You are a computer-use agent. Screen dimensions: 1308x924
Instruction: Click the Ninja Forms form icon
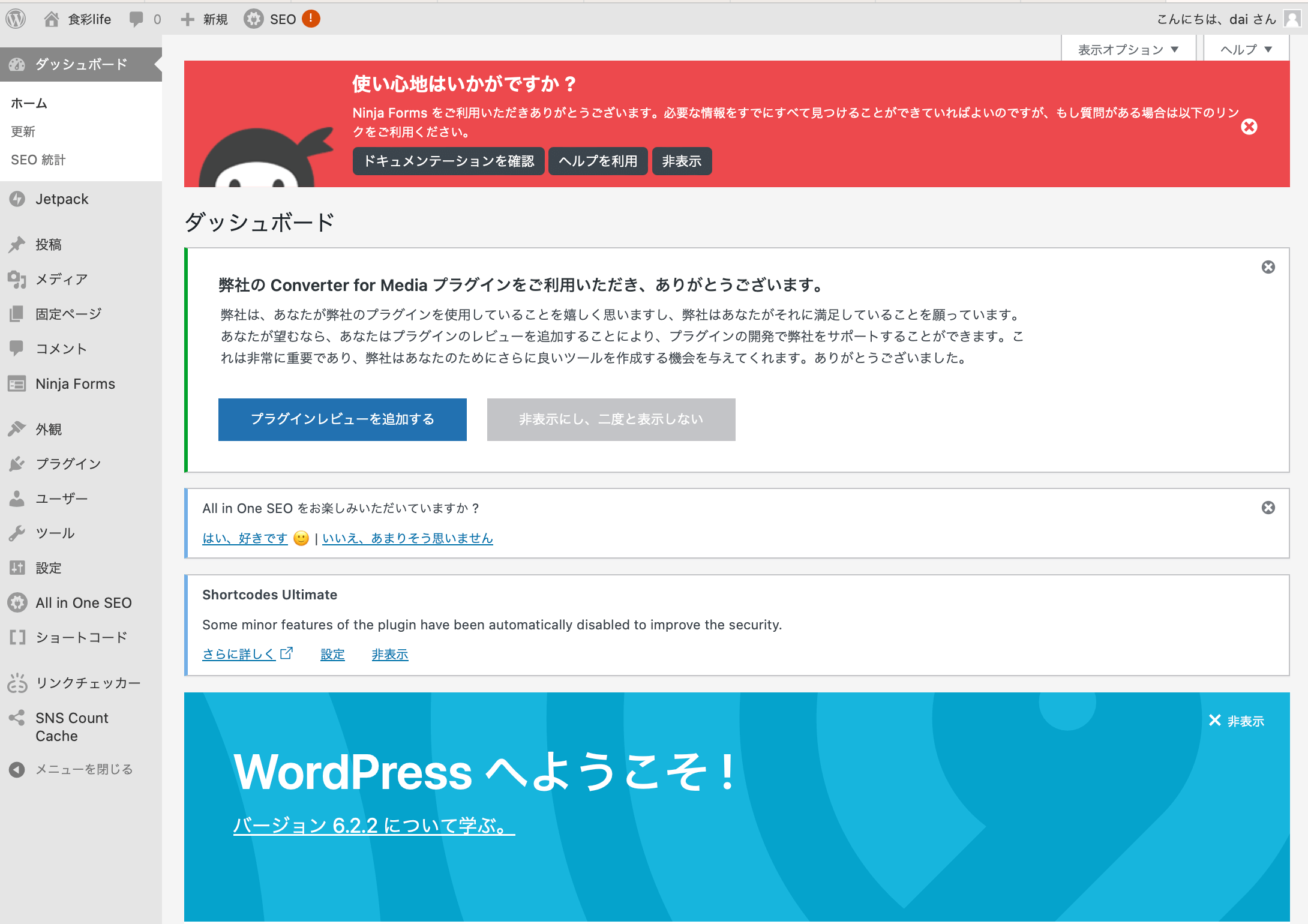[17, 383]
